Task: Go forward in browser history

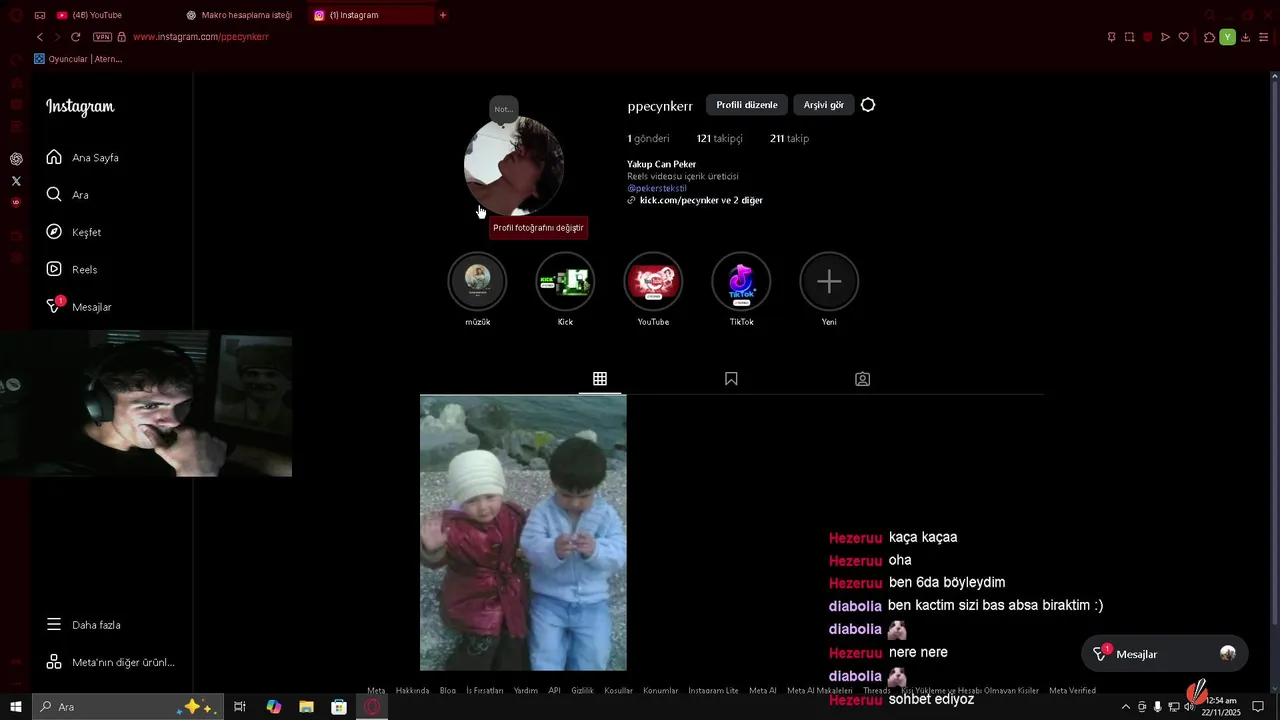Action: pos(57,37)
